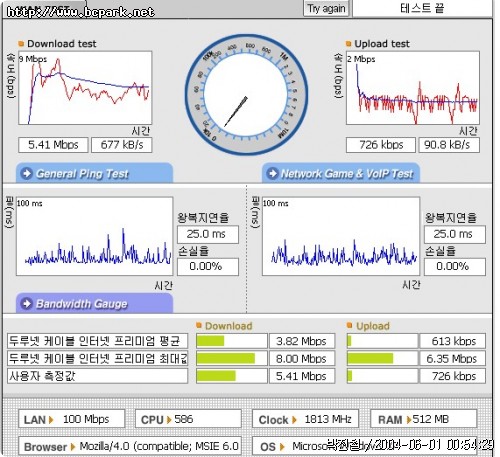Click the Download test heading
500x457 pixels.
[62, 44]
